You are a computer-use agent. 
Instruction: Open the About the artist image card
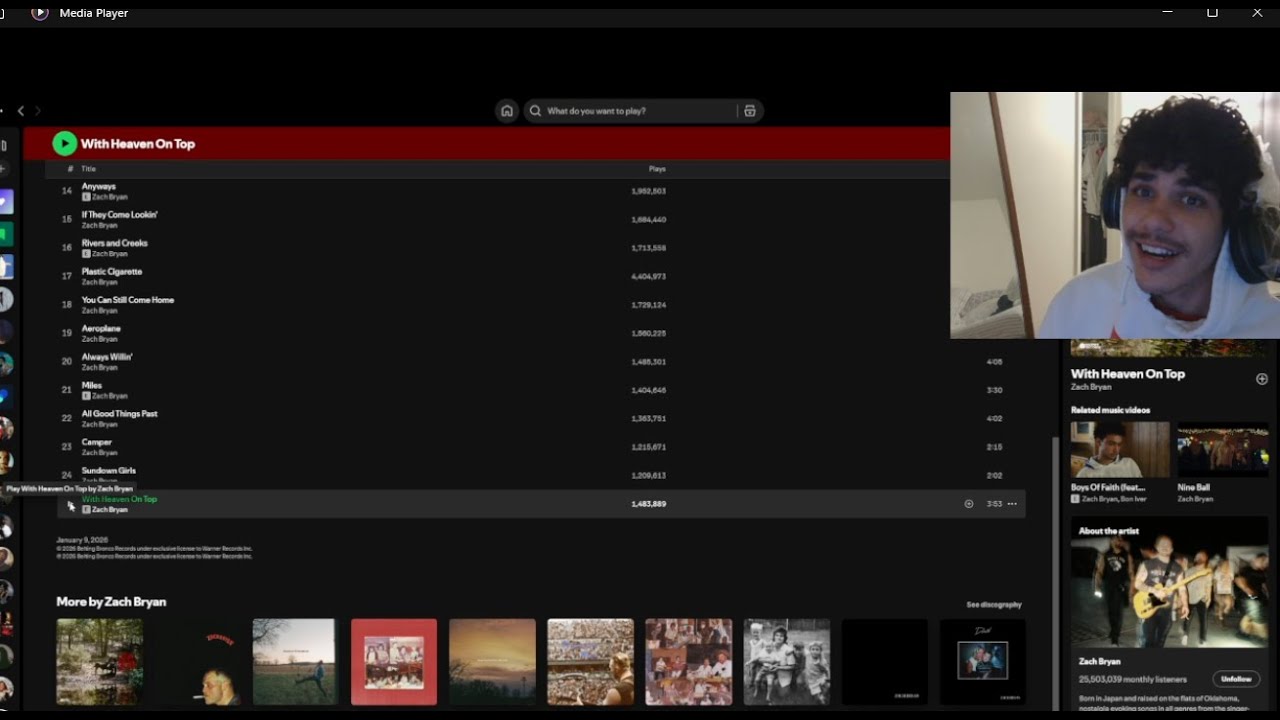click(1170, 583)
